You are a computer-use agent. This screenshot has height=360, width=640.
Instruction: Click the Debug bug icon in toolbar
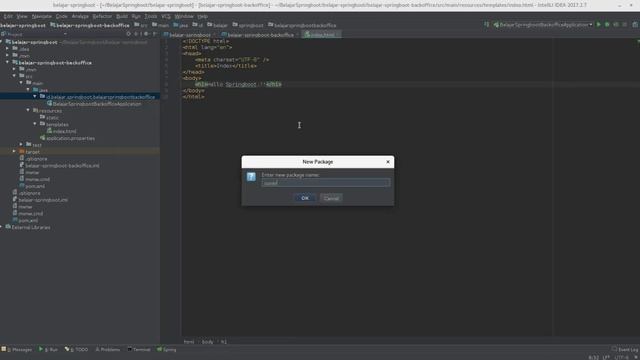[607, 25]
